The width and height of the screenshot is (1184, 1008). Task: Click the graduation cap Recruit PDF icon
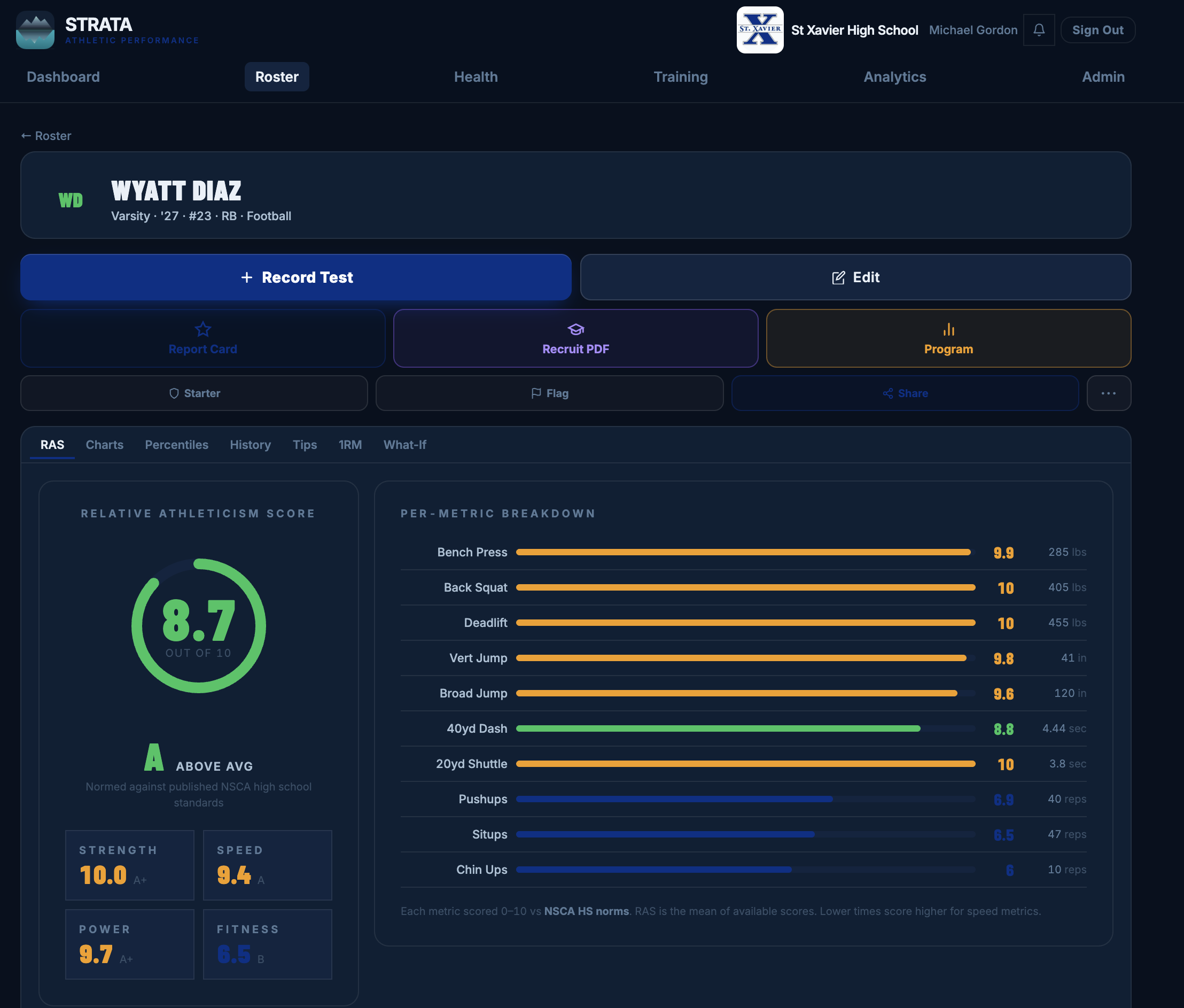[576, 329]
